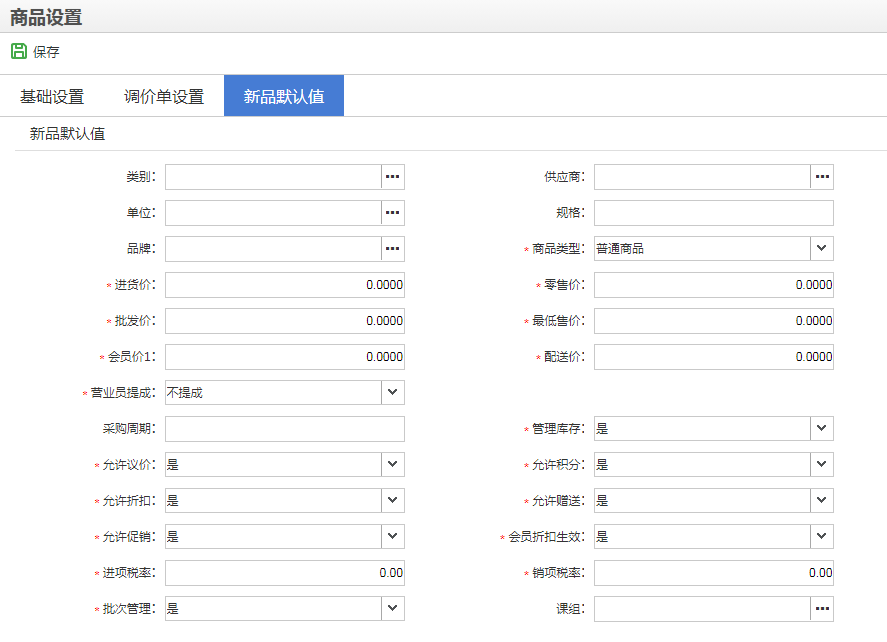Open the 类别 lookup ellipsis button
The image size is (887, 642).
393,177
